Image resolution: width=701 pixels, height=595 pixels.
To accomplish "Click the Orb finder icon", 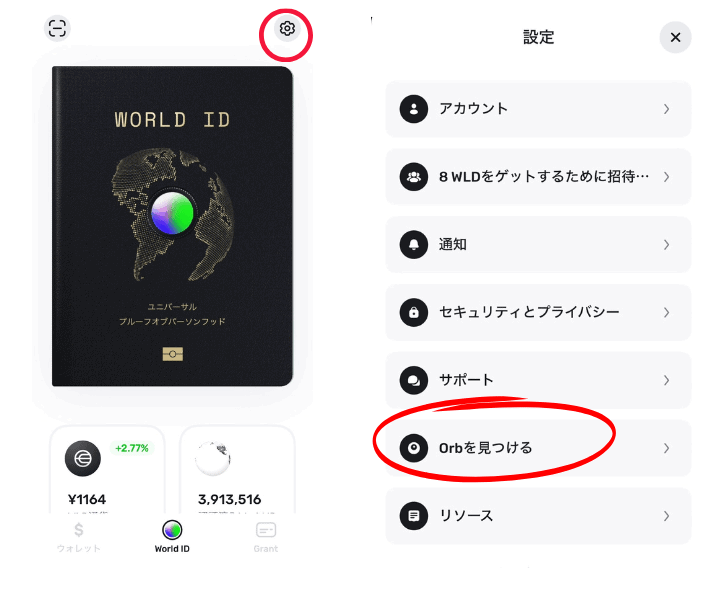I will [x=414, y=447].
